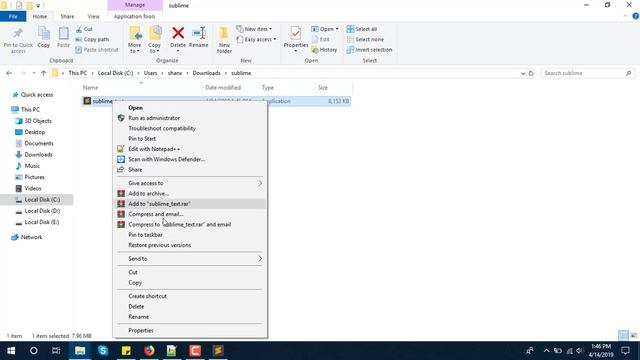Open Sticky Notes from the taskbar
The height and width of the screenshot is (360, 640).
pyautogui.click(x=126, y=351)
